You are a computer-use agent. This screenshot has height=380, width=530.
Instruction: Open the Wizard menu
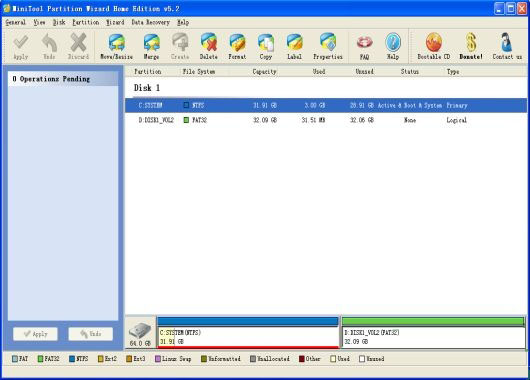(115, 22)
